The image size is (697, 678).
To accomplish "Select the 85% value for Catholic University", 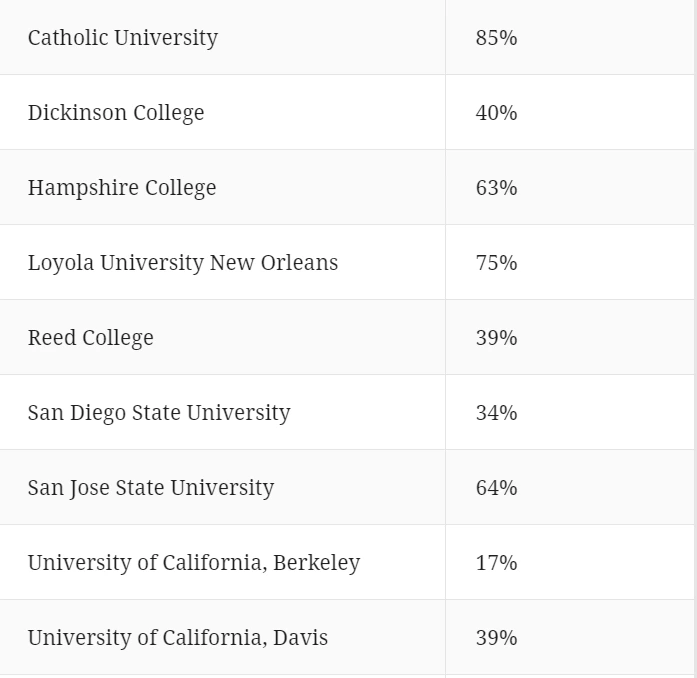I will pos(496,38).
